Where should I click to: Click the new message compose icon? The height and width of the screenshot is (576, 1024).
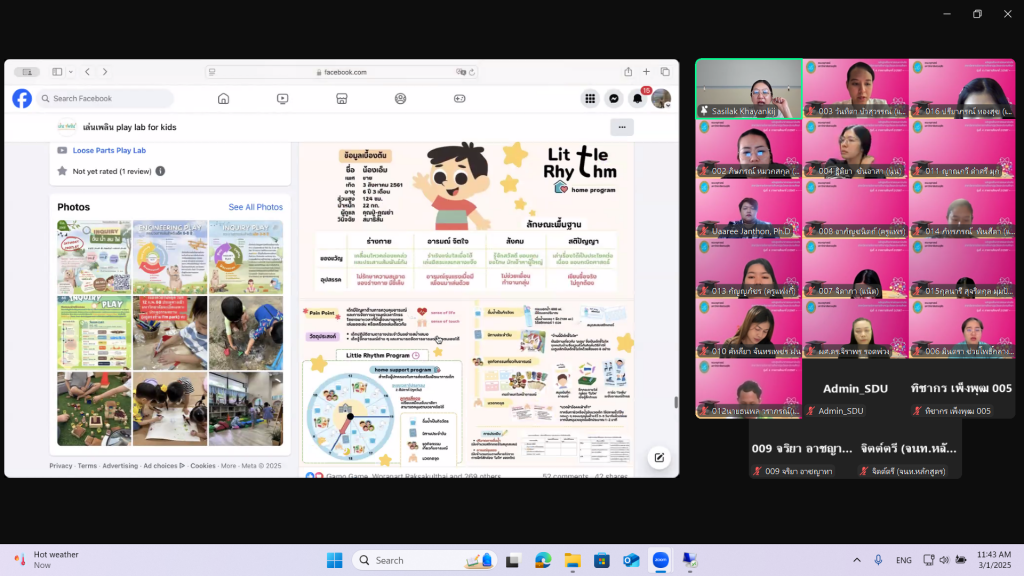659,458
